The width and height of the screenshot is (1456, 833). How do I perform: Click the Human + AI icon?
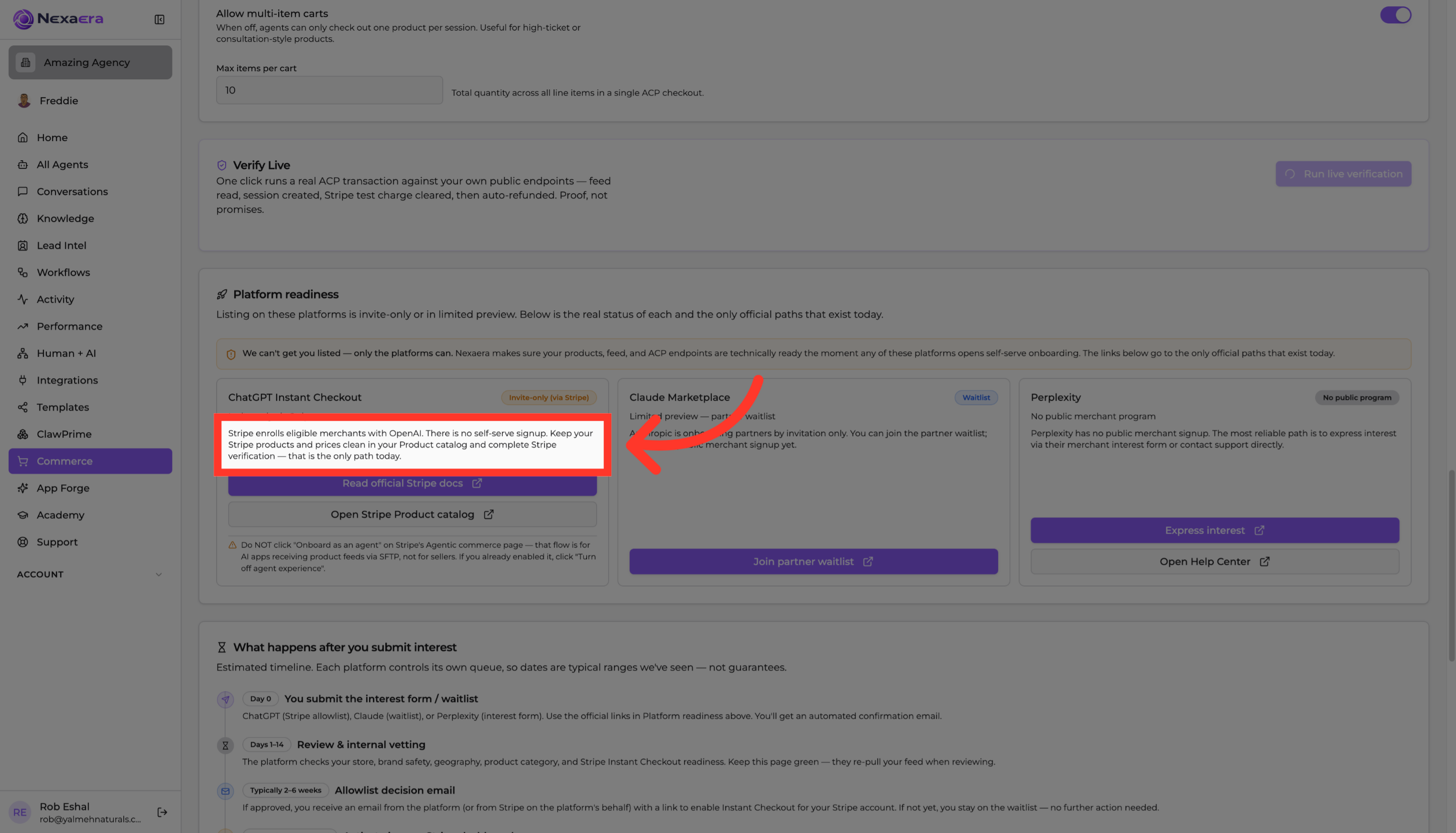23,353
